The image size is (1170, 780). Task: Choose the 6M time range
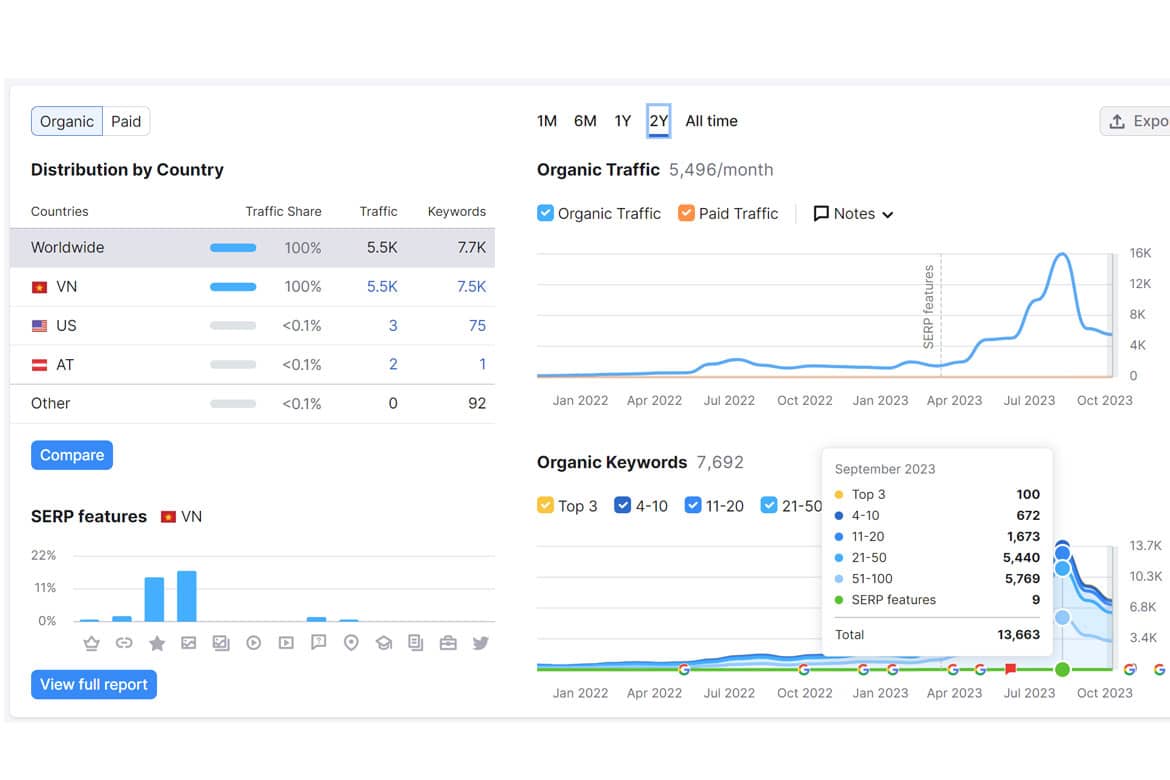point(585,121)
